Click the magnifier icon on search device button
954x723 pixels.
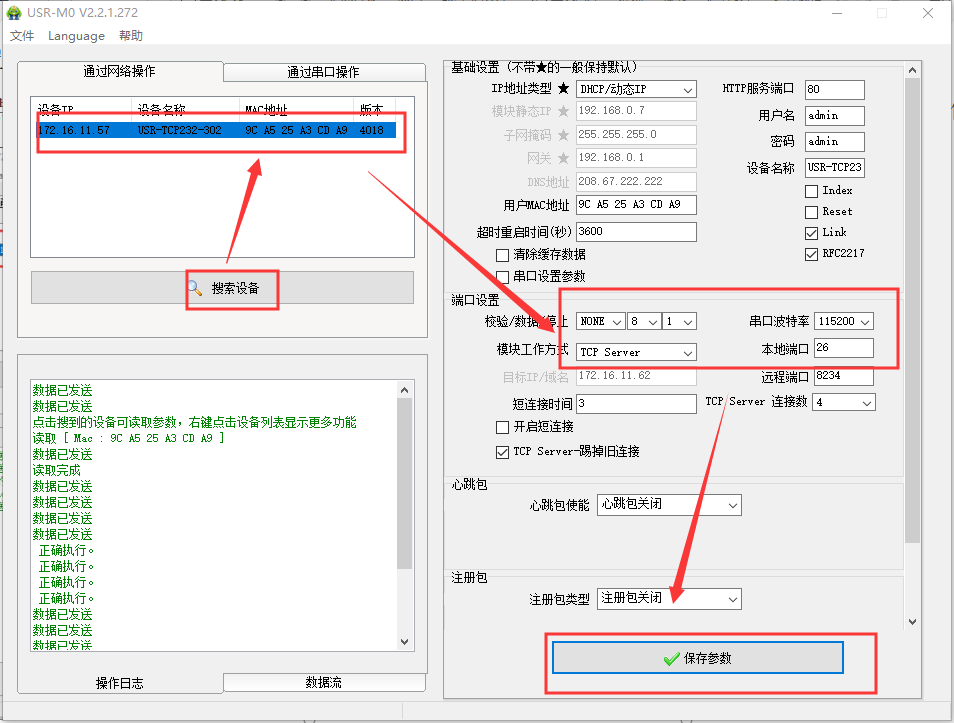pos(195,288)
